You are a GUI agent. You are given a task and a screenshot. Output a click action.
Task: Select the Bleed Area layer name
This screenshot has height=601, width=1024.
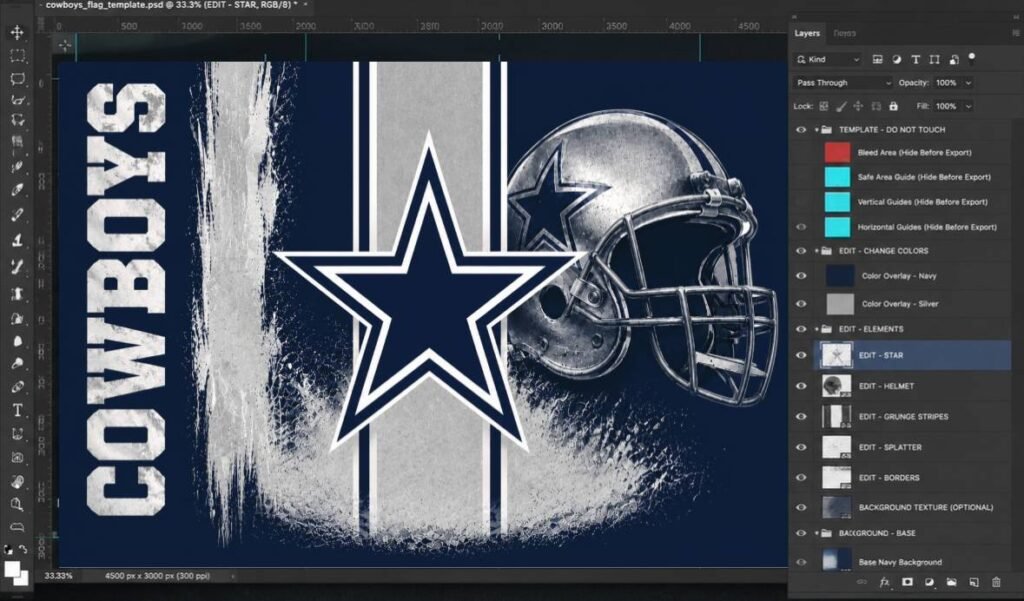pos(914,152)
